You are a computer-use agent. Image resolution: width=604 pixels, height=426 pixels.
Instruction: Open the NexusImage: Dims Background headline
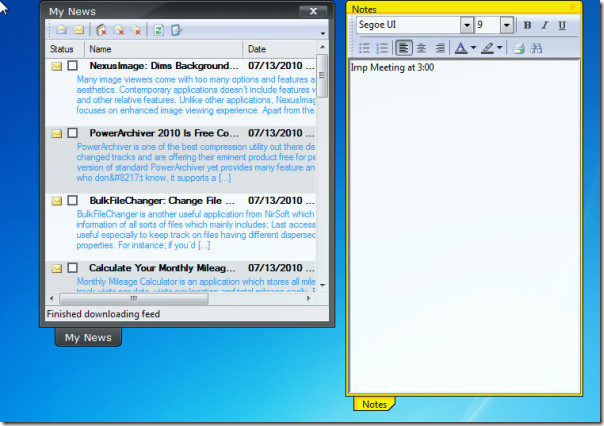click(x=164, y=66)
